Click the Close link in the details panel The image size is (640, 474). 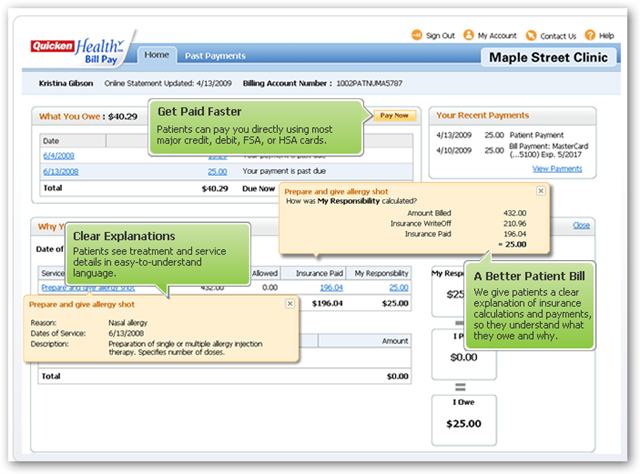(581, 225)
